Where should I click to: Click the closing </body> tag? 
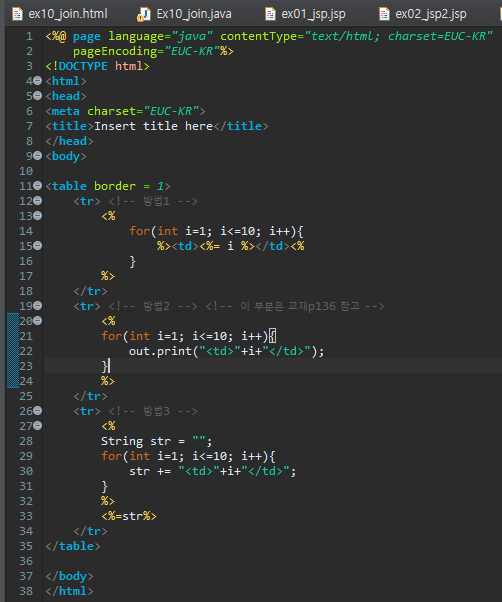69,576
